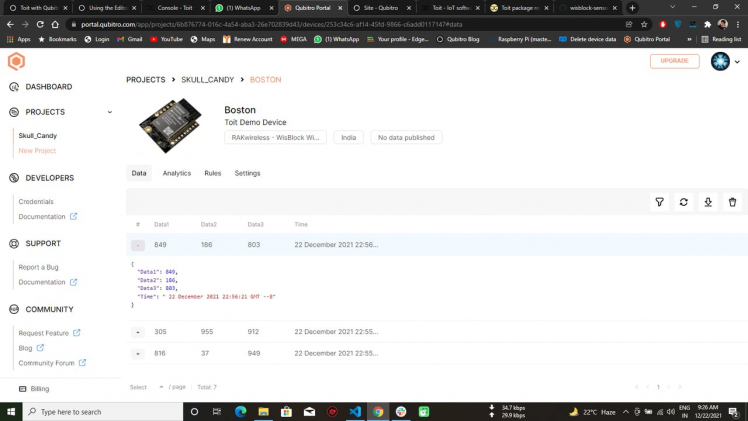Switch to the Analytics tab
The height and width of the screenshot is (421, 748).
[177, 173]
